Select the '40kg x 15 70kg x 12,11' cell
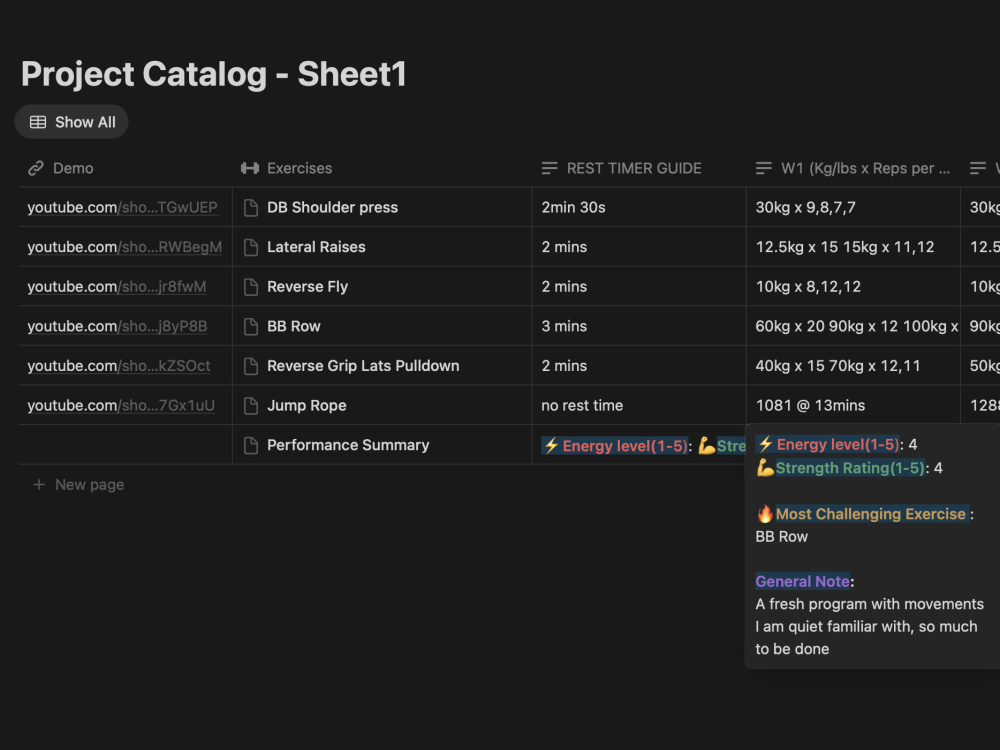 [853, 365]
